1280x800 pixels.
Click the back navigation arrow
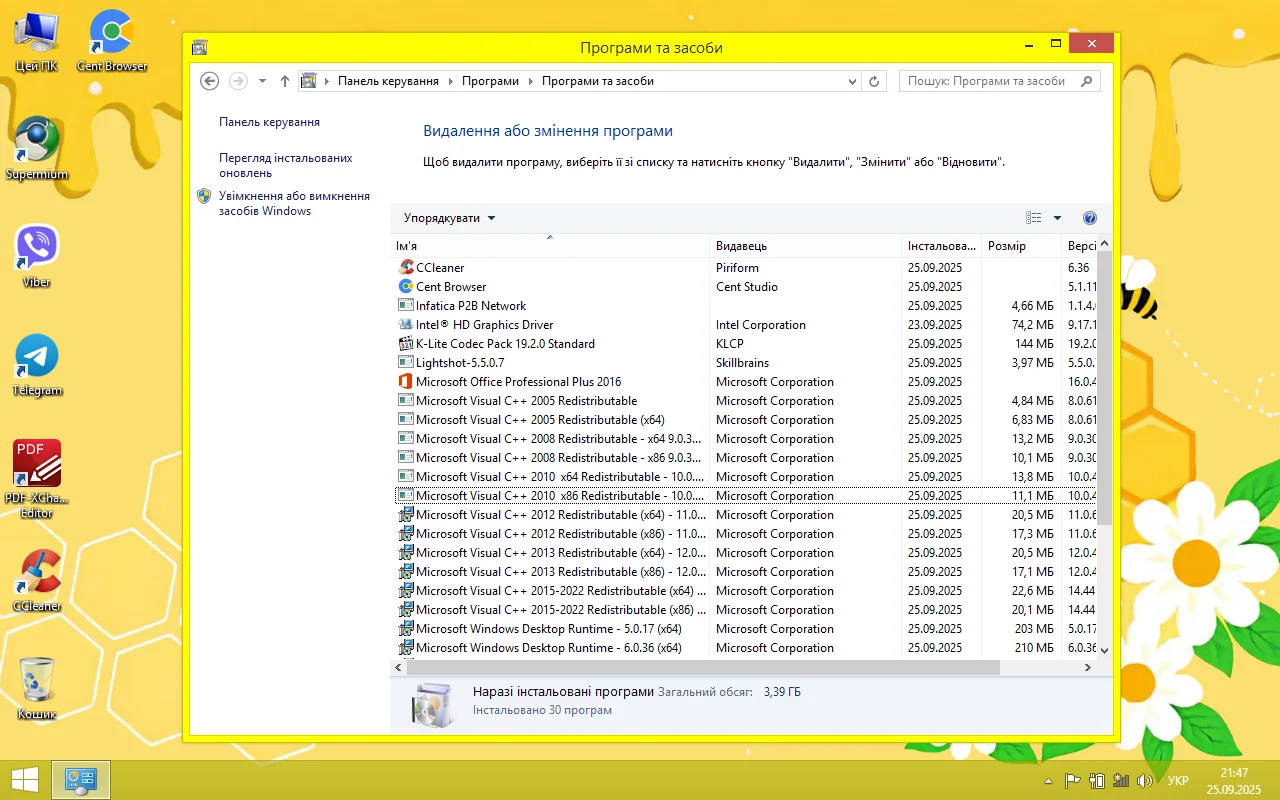coord(209,81)
